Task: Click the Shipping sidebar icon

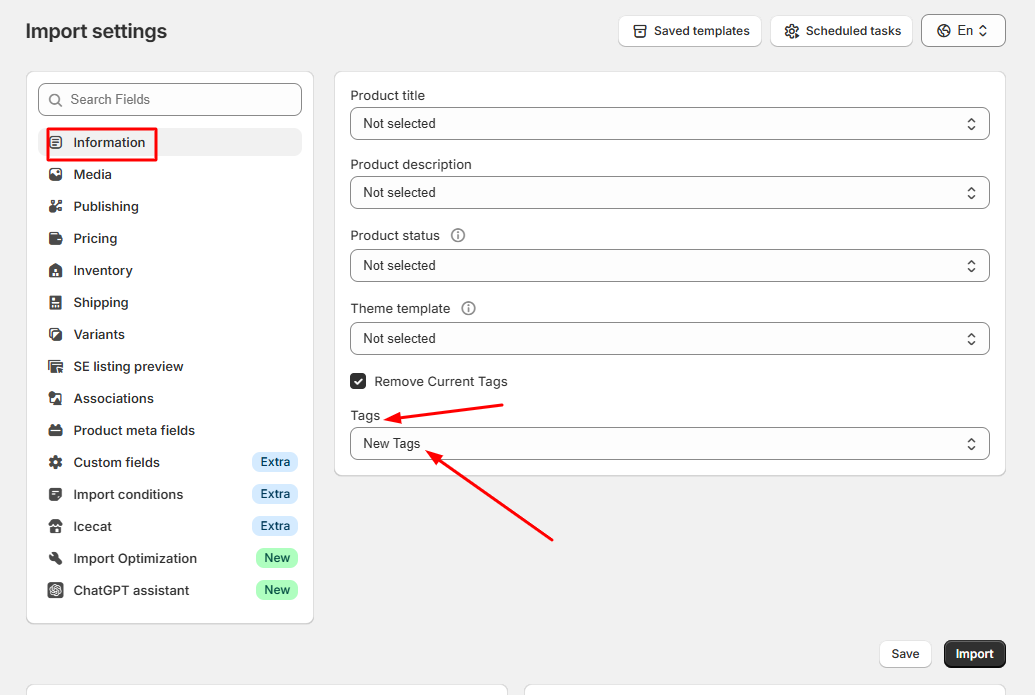Action: click(56, 302)
